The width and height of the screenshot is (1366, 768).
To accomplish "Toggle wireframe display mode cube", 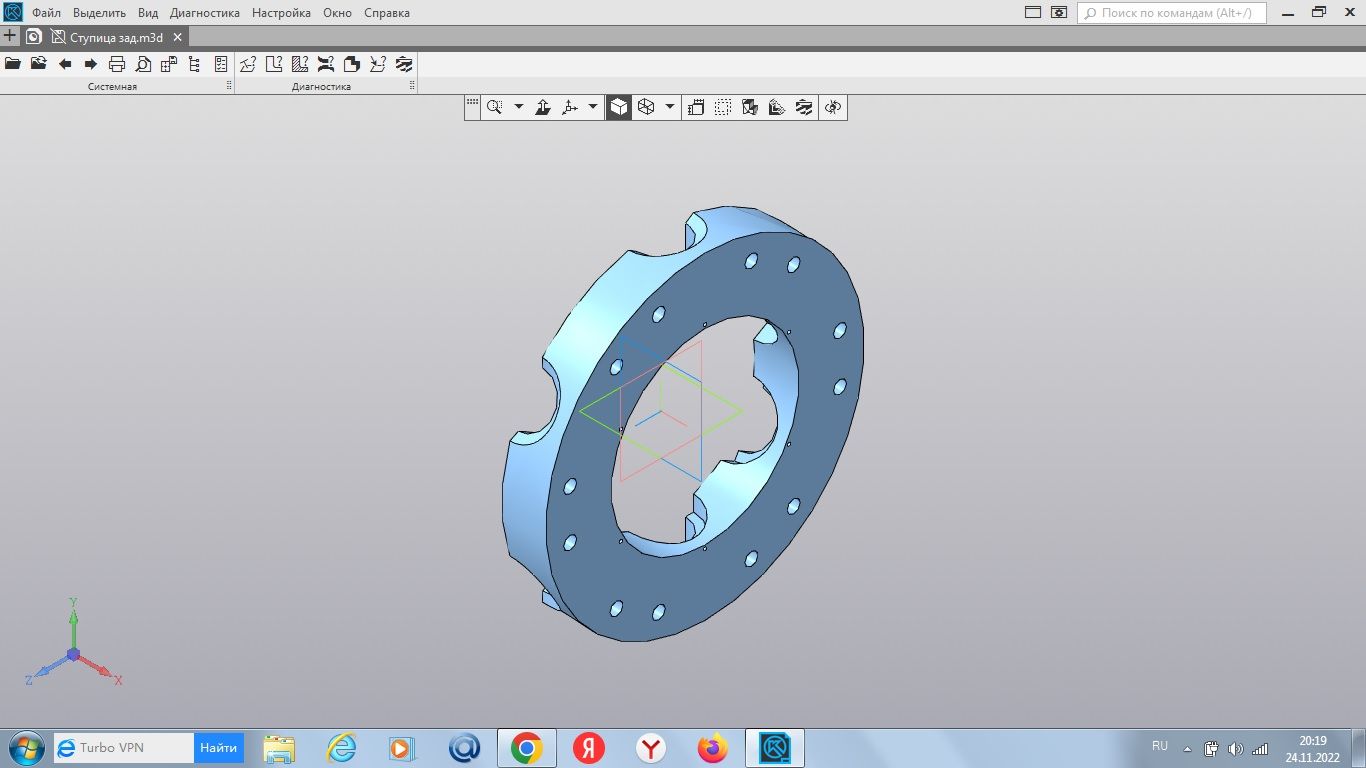I will click(x=646, y=107).
